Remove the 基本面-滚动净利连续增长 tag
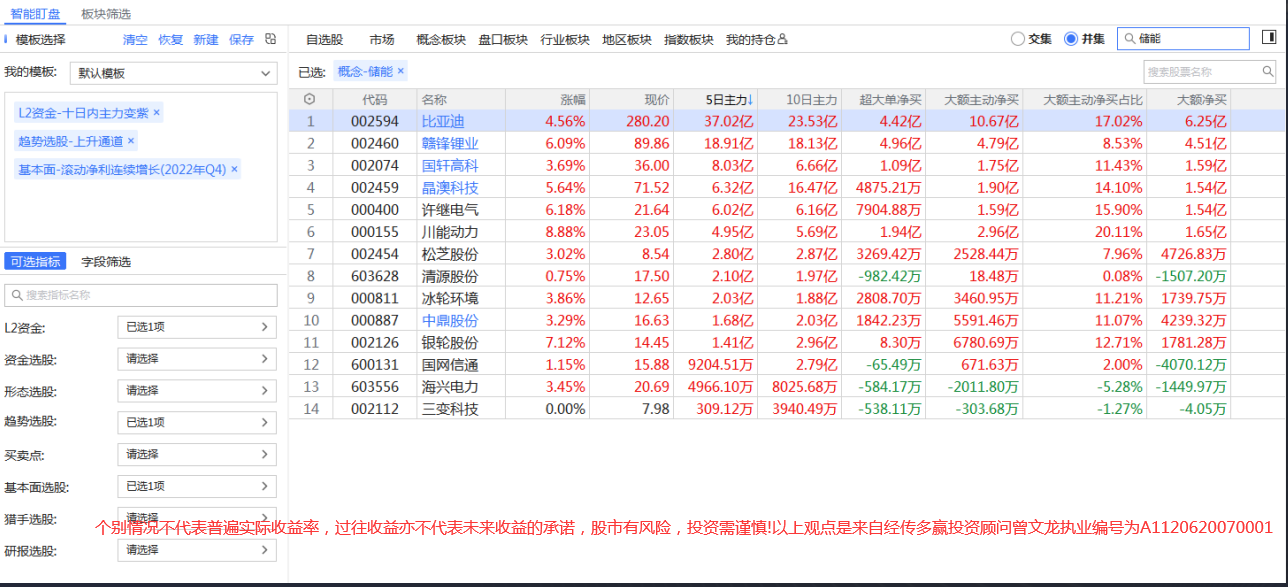Screen dimensions: 1288x587 (x=235, y=169)
